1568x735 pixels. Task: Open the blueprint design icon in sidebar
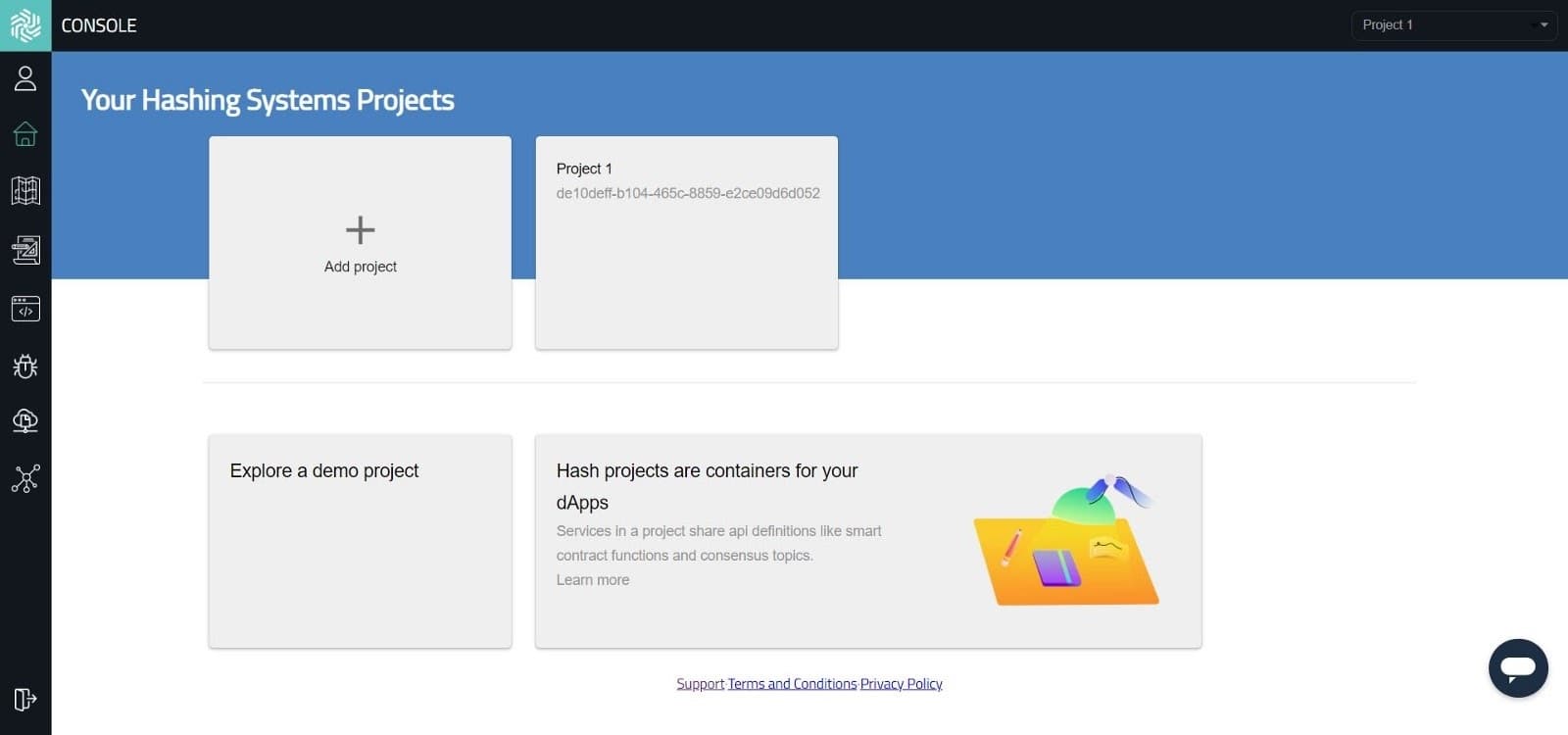25,250
